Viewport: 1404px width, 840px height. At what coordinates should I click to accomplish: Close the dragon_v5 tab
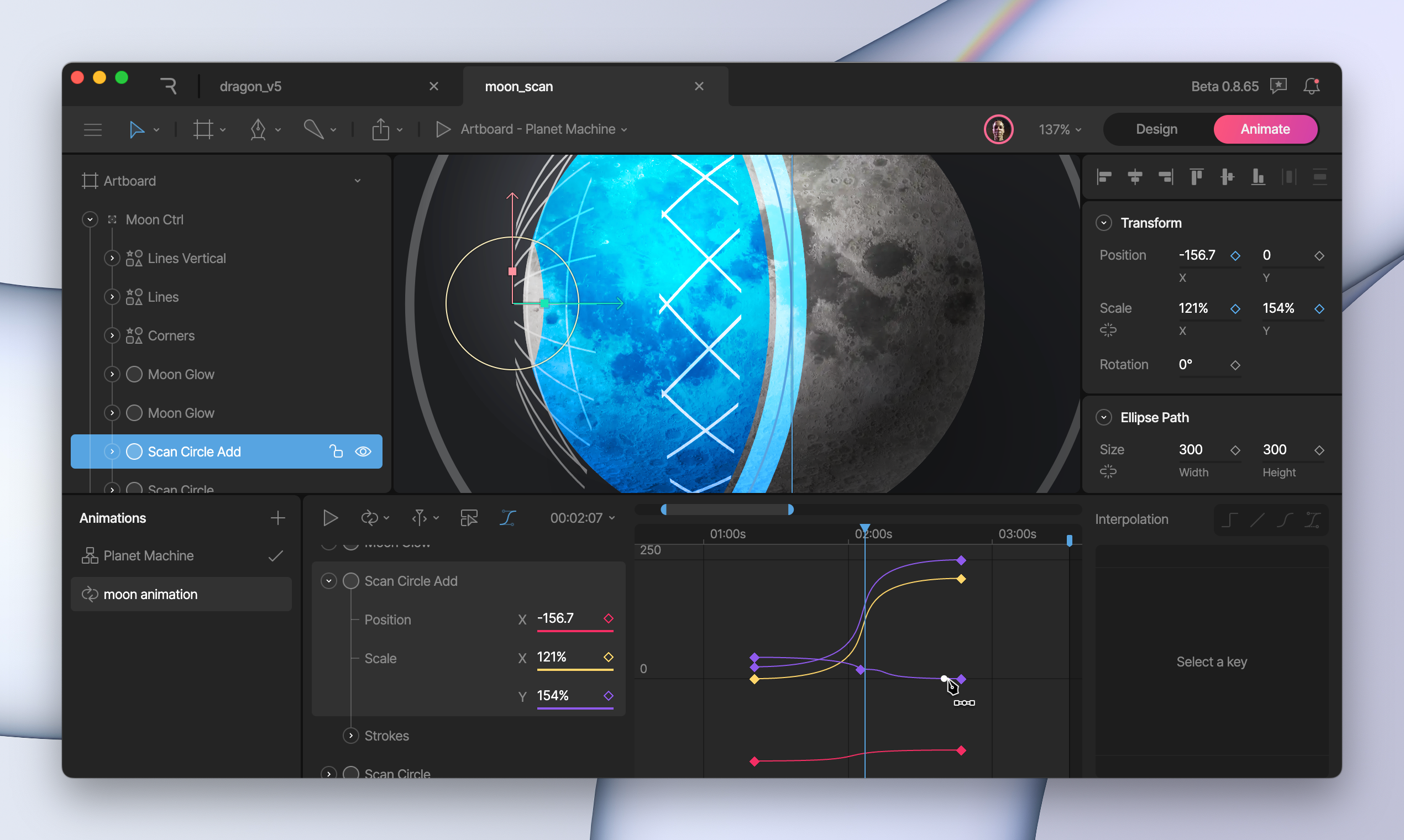click(434, 86)
